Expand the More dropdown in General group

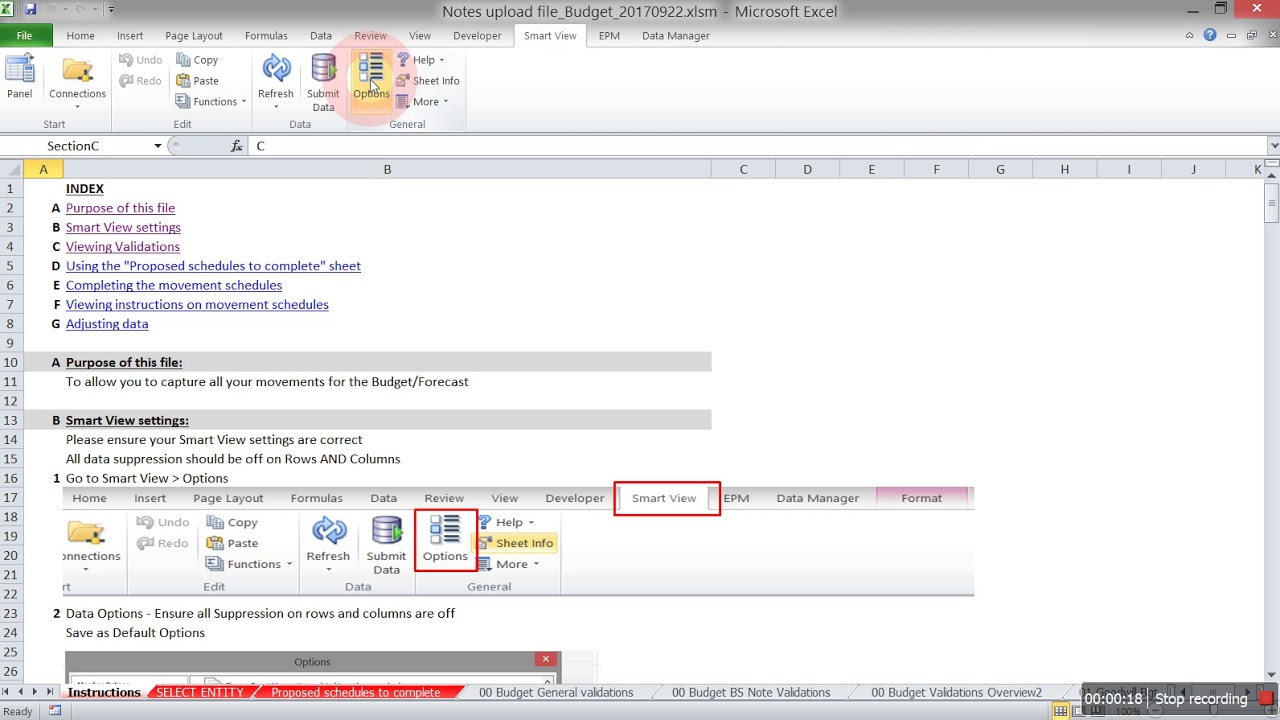[423, 102]
